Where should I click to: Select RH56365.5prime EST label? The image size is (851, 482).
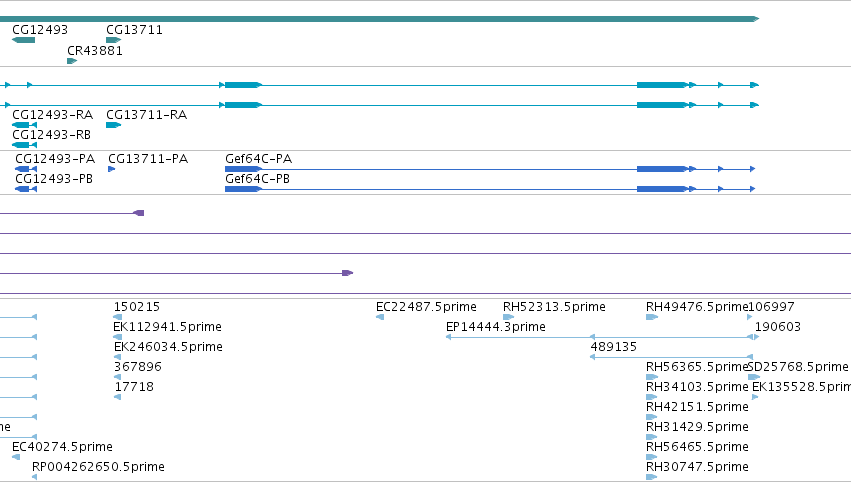click(x=697, y=367)
